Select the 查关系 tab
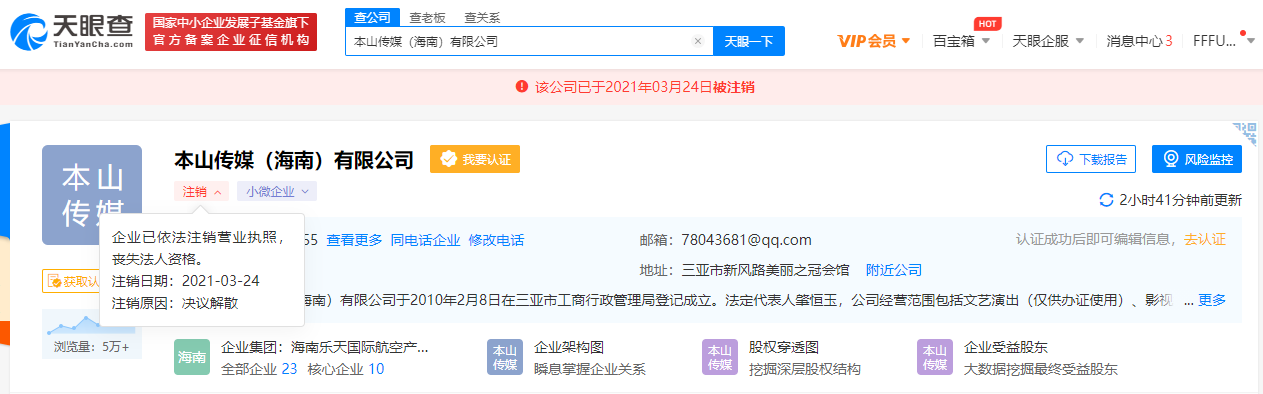This screenshot has width=1263, height=394. 482,17
